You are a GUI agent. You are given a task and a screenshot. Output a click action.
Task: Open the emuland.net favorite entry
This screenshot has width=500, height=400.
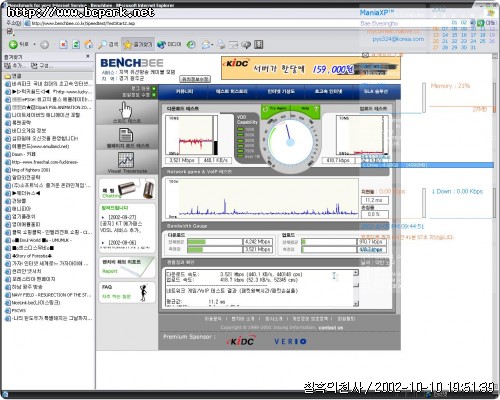pyautogui.click(x=37, y=146)
